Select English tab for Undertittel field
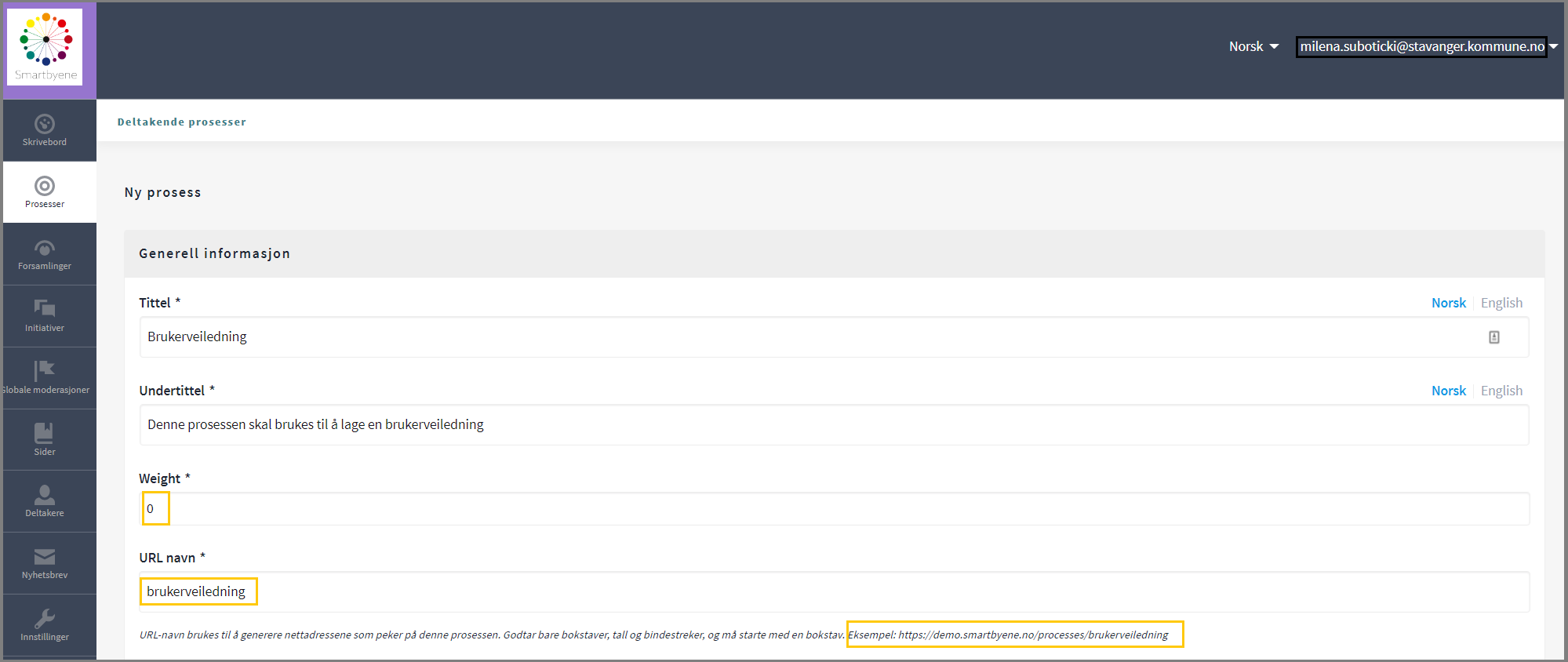Screen dimensions: 1568x662 pyautogui.click(x=1501, y=391)
